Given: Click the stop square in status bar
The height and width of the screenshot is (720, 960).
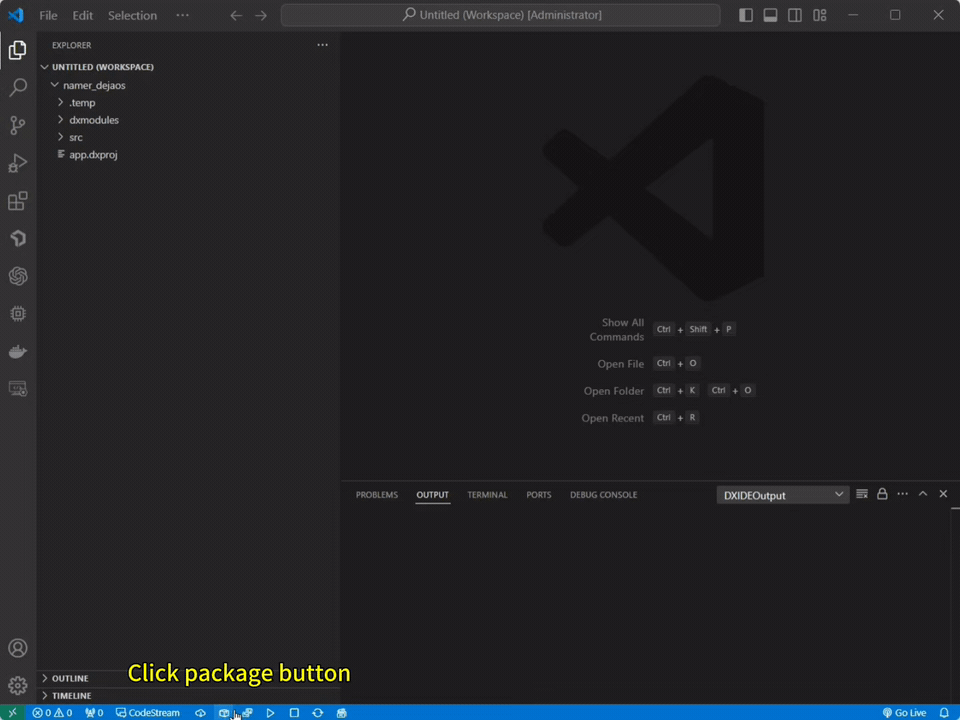Looking at the screenshot, I should click(x=294, y=713).
